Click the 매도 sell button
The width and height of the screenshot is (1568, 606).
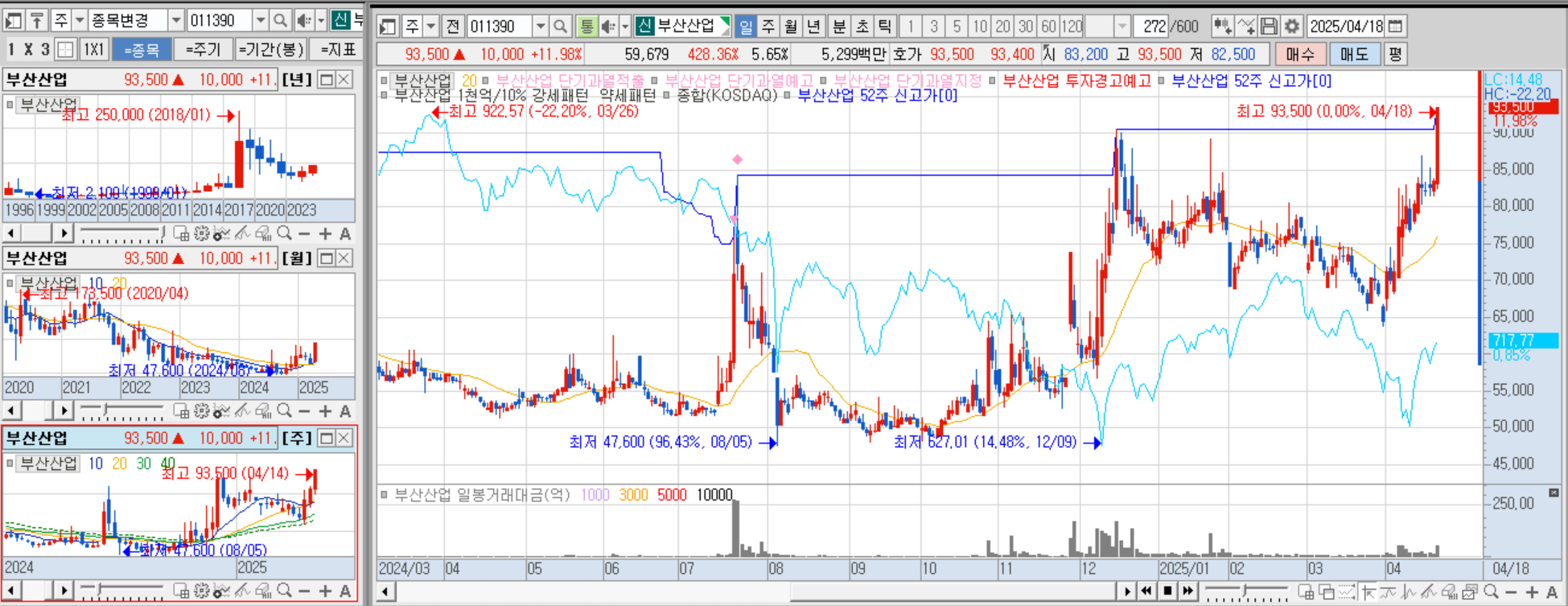click(x=1354, y=55)
